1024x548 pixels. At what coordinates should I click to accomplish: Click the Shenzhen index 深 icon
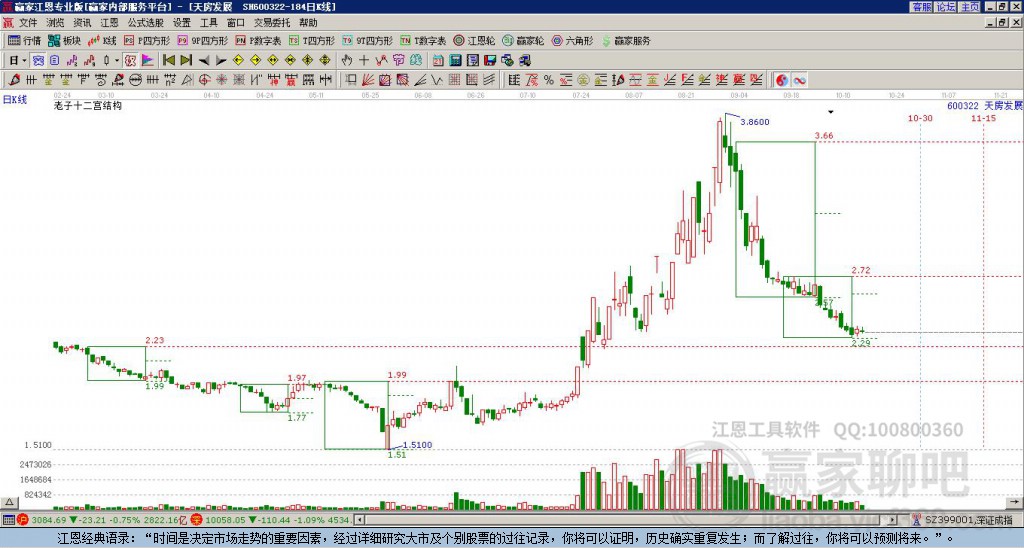pos(197,520)
